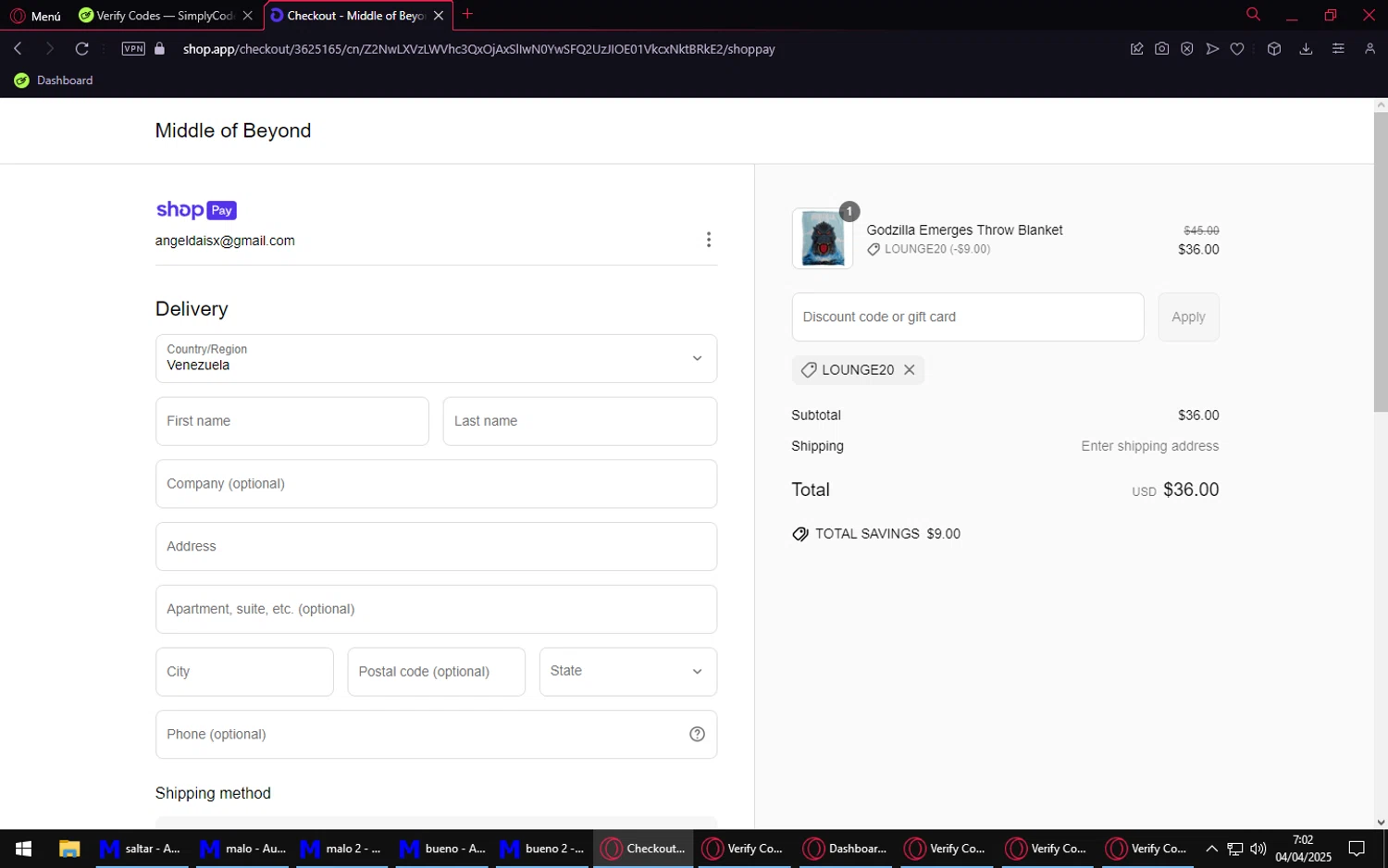Click the red search tabs magnifier icon
1388x868 pixels.
point(1253,14)
